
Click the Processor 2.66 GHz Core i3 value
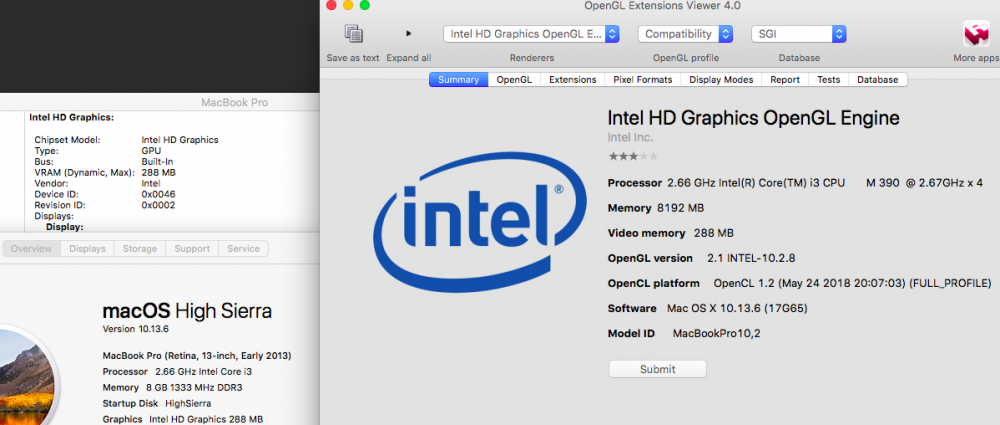(825, 183)
